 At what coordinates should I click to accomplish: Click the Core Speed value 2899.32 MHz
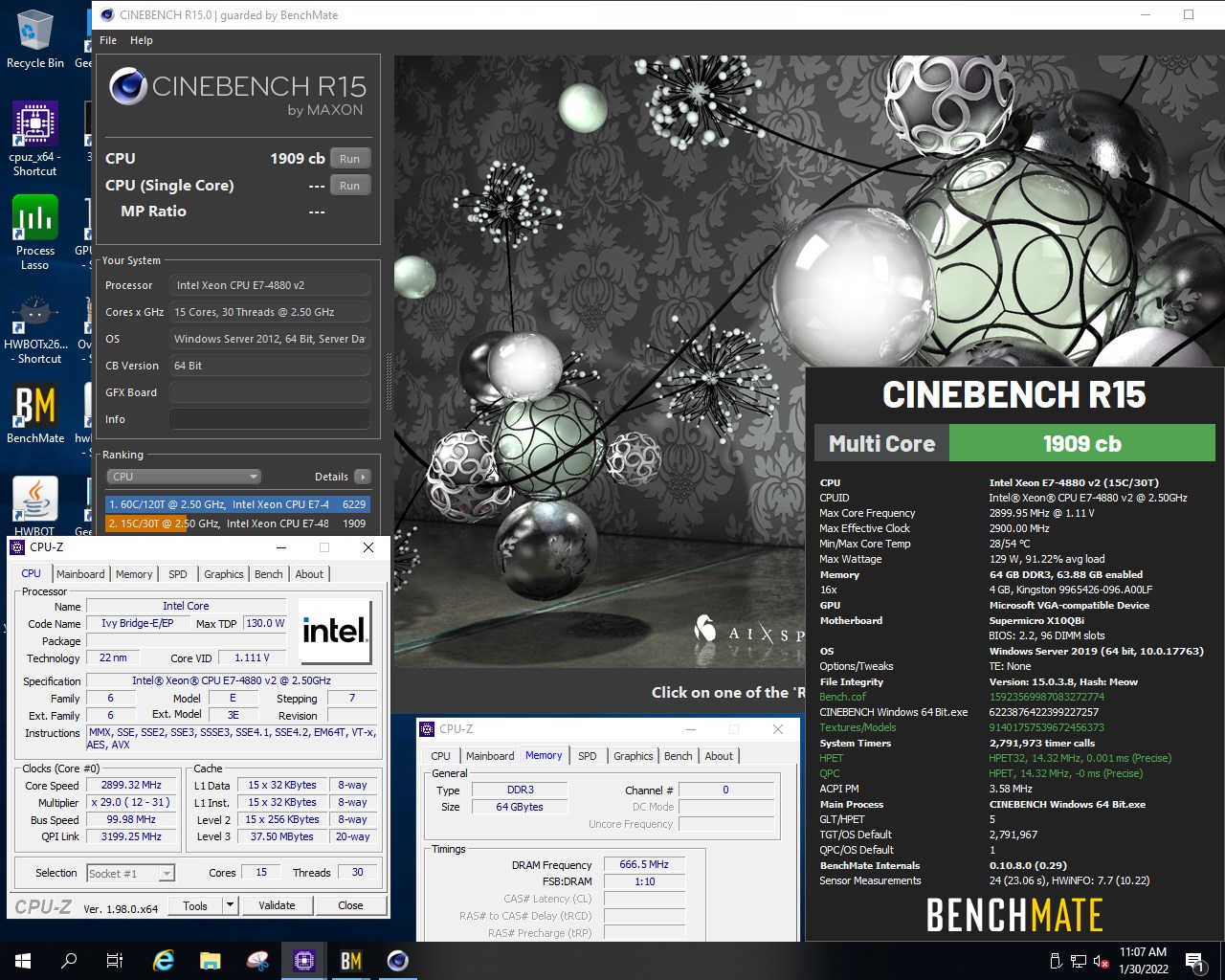point(132,785)
